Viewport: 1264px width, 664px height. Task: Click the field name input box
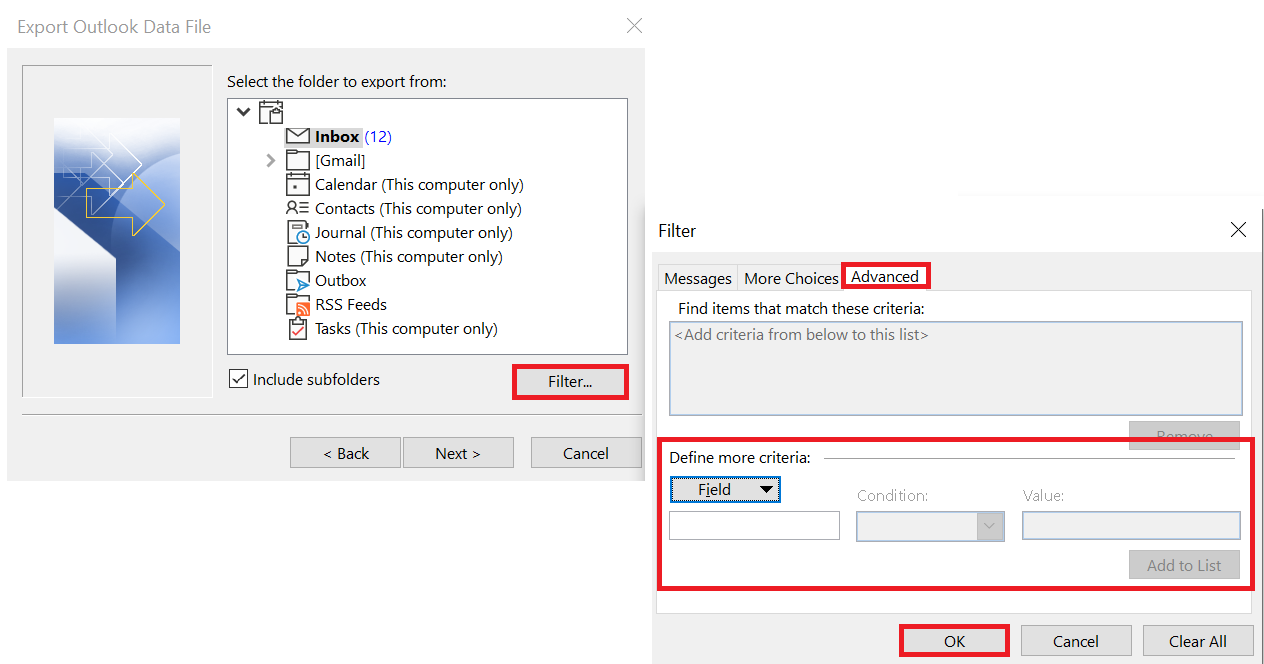(x=754, y=526)
